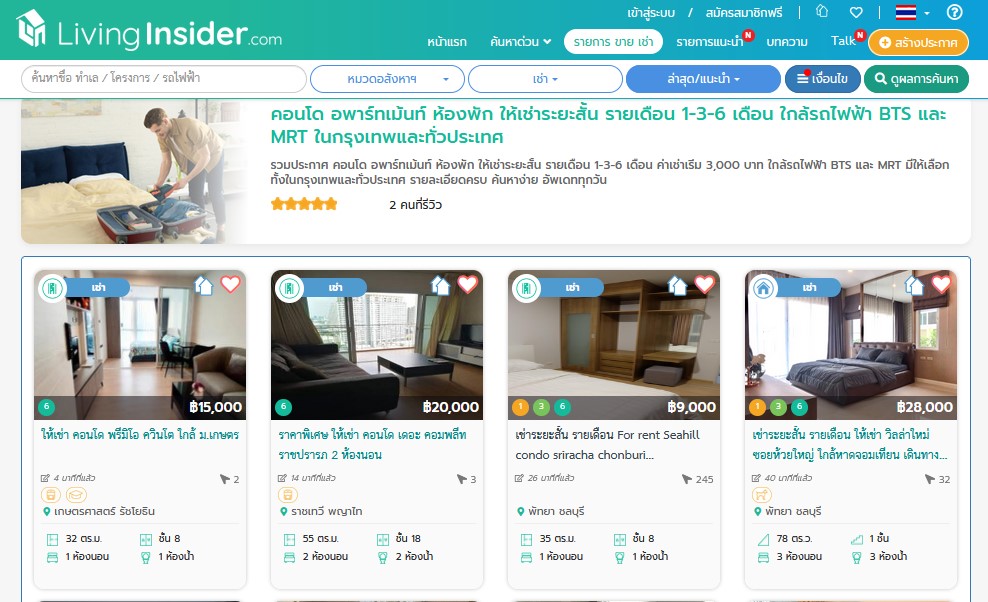Image resolution: width=988 pixels, height=602 pixels.
Task: Click the LivingInsider.com logo
Action: [x=149, y=30]
